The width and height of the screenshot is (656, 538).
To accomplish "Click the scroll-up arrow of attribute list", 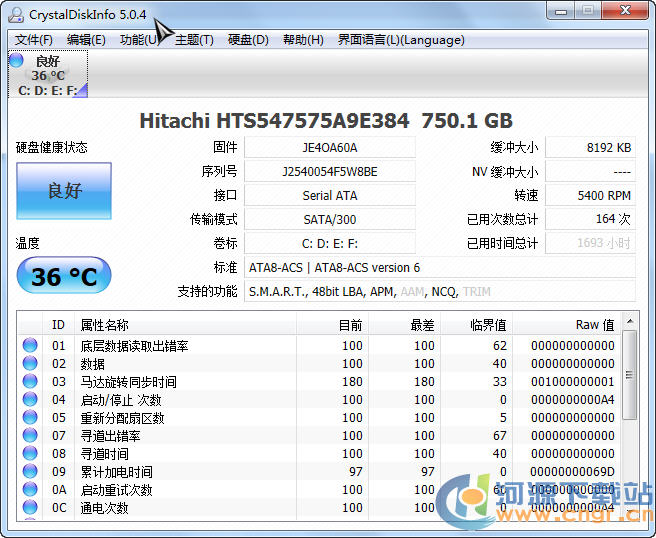I will pyautogui.click(x=629, y=324).
